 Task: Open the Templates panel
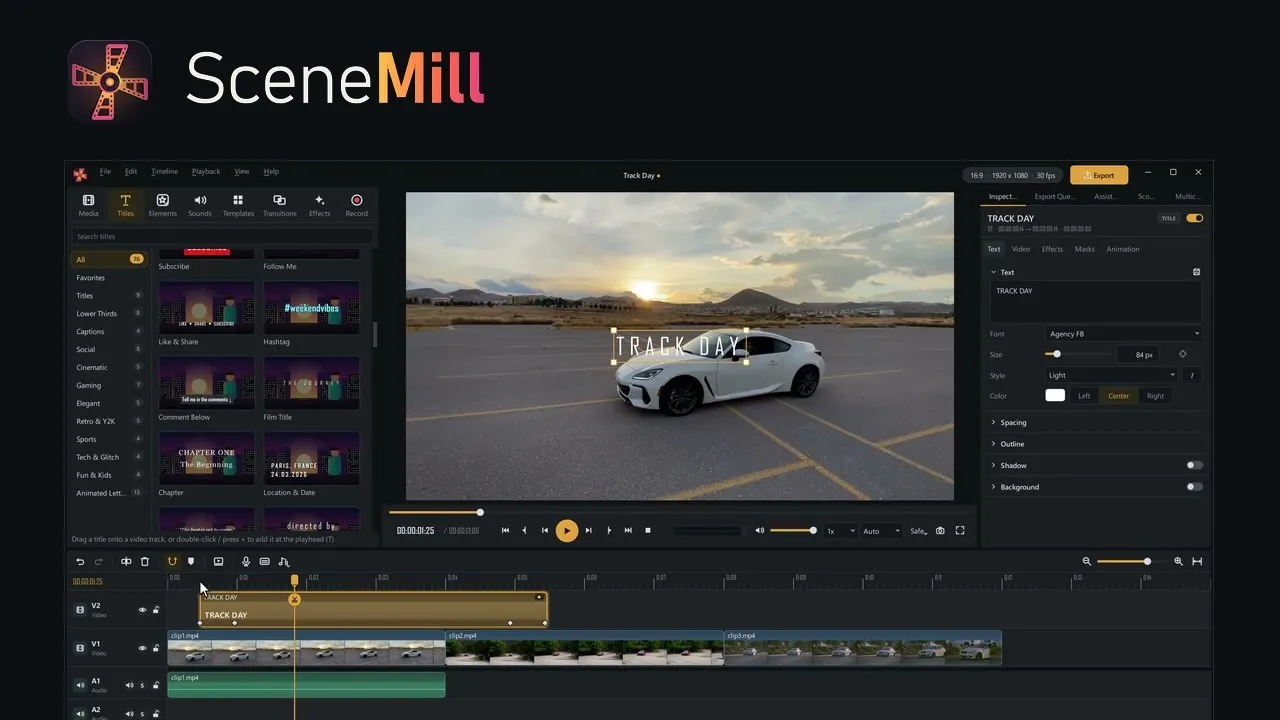238,205
